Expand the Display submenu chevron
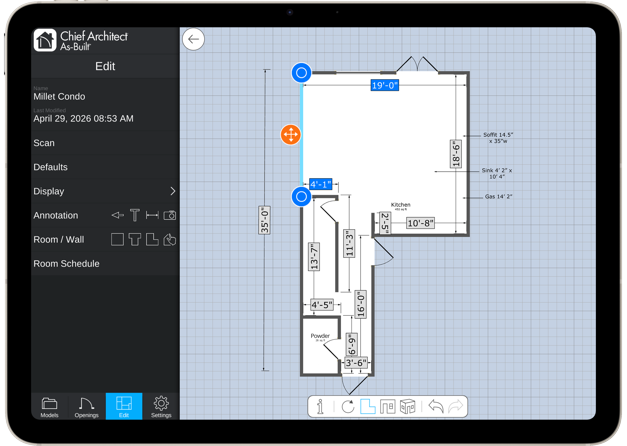Screen dimensions: 627x446 [x=173, y=191]
